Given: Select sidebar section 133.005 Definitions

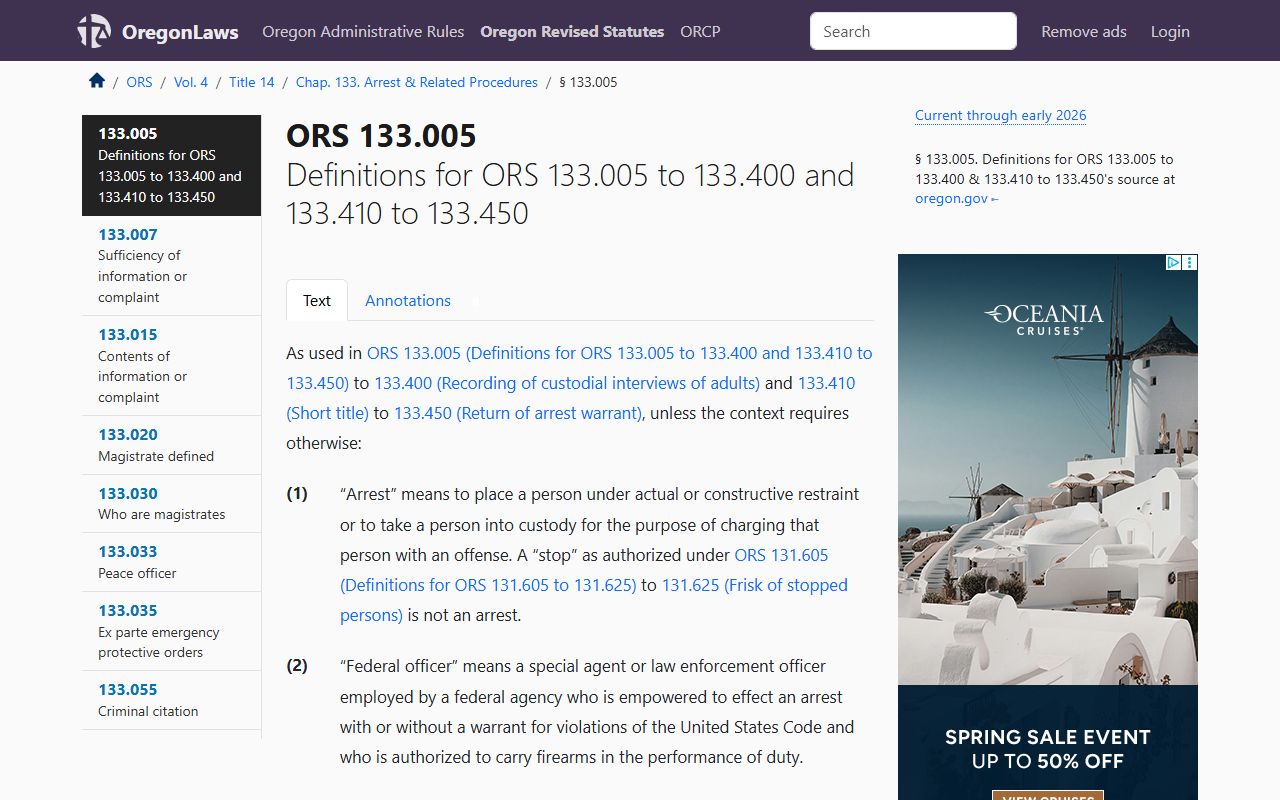Looking at the screenshot, I should coord(171,165).
